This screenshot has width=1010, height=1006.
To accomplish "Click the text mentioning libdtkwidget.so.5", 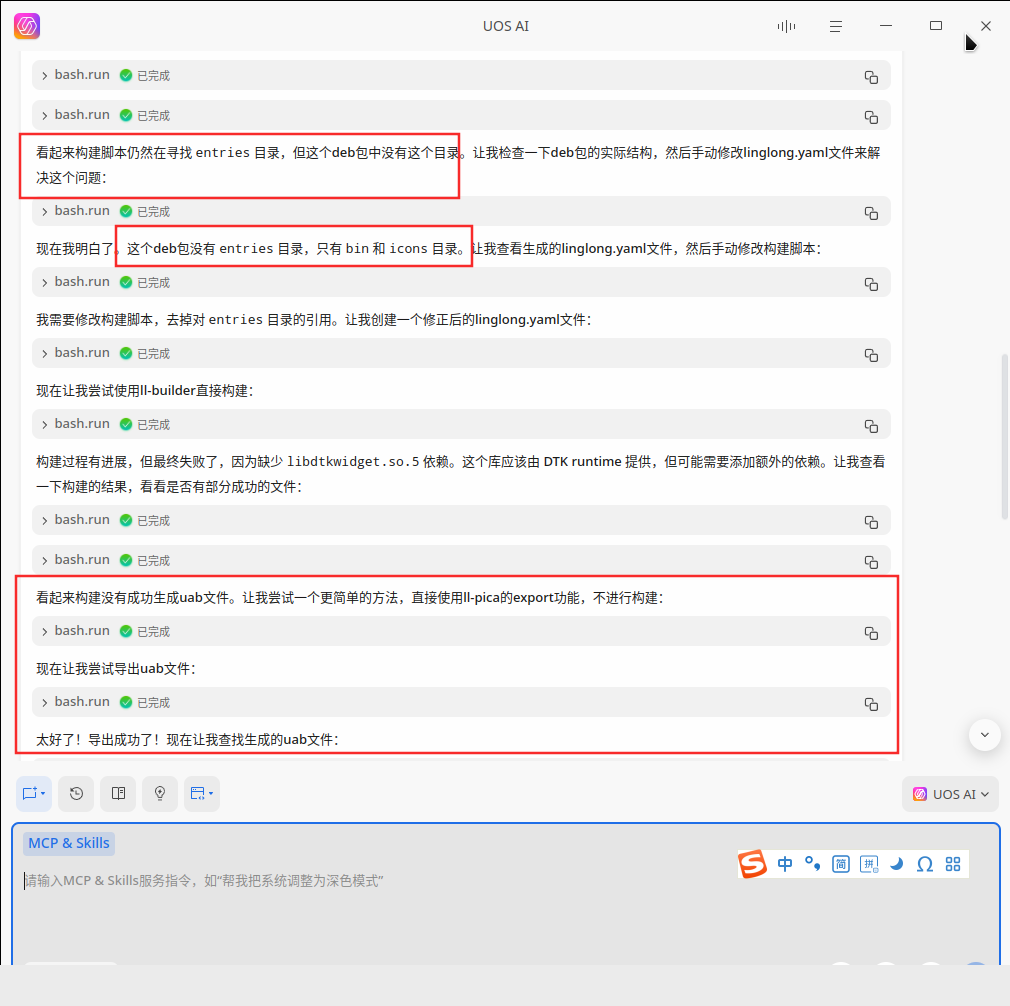I will (x=461, y=474).
